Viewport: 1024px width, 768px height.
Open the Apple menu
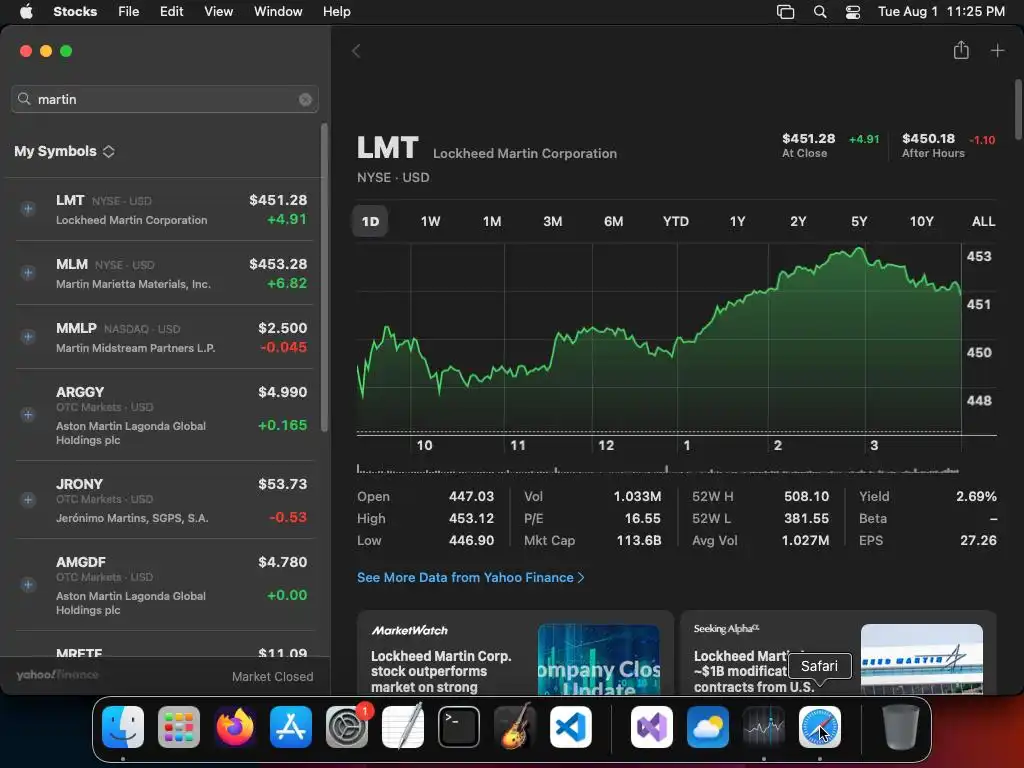(x=26, y=11)
